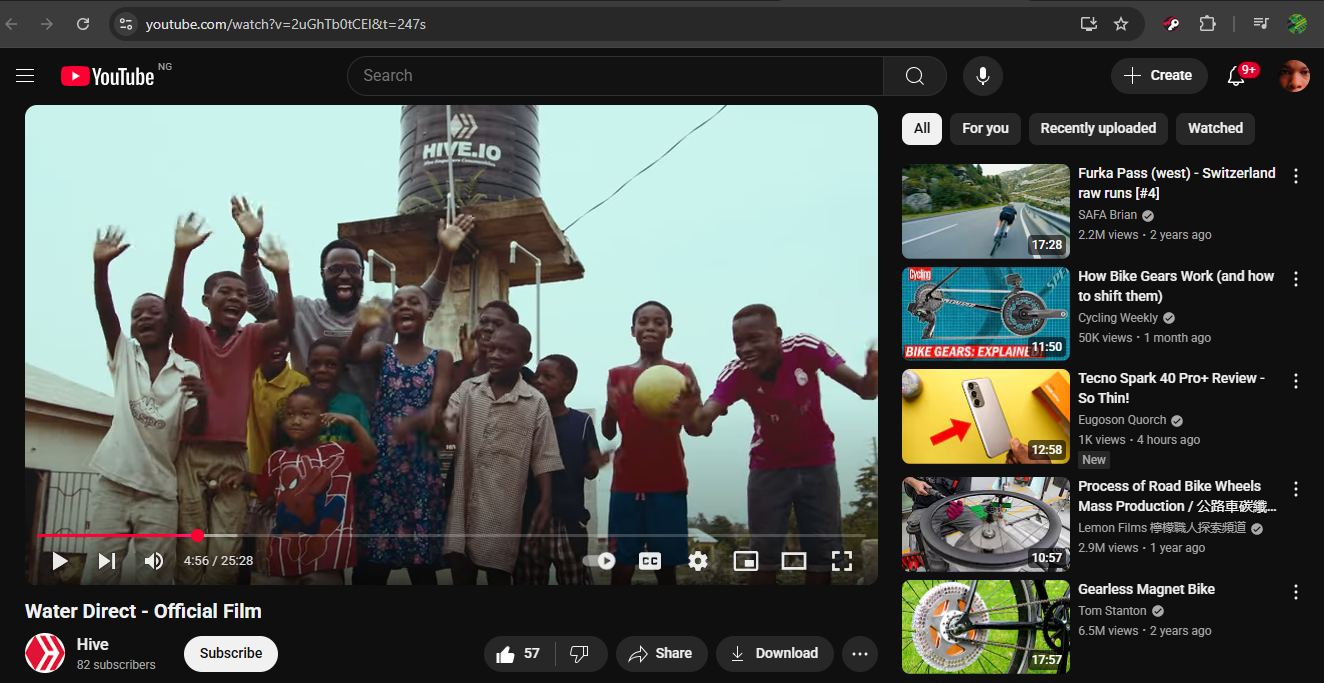Viewport: 1324px width, 683px height.
Task: Install app icon in address bar
Action: (x=1089, y=24)
